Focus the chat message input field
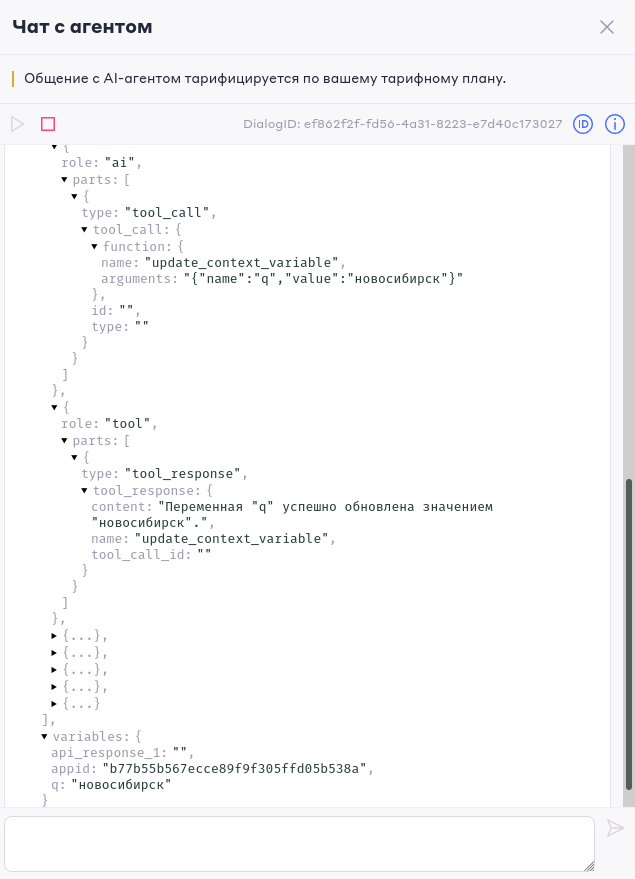 point(299,844)
